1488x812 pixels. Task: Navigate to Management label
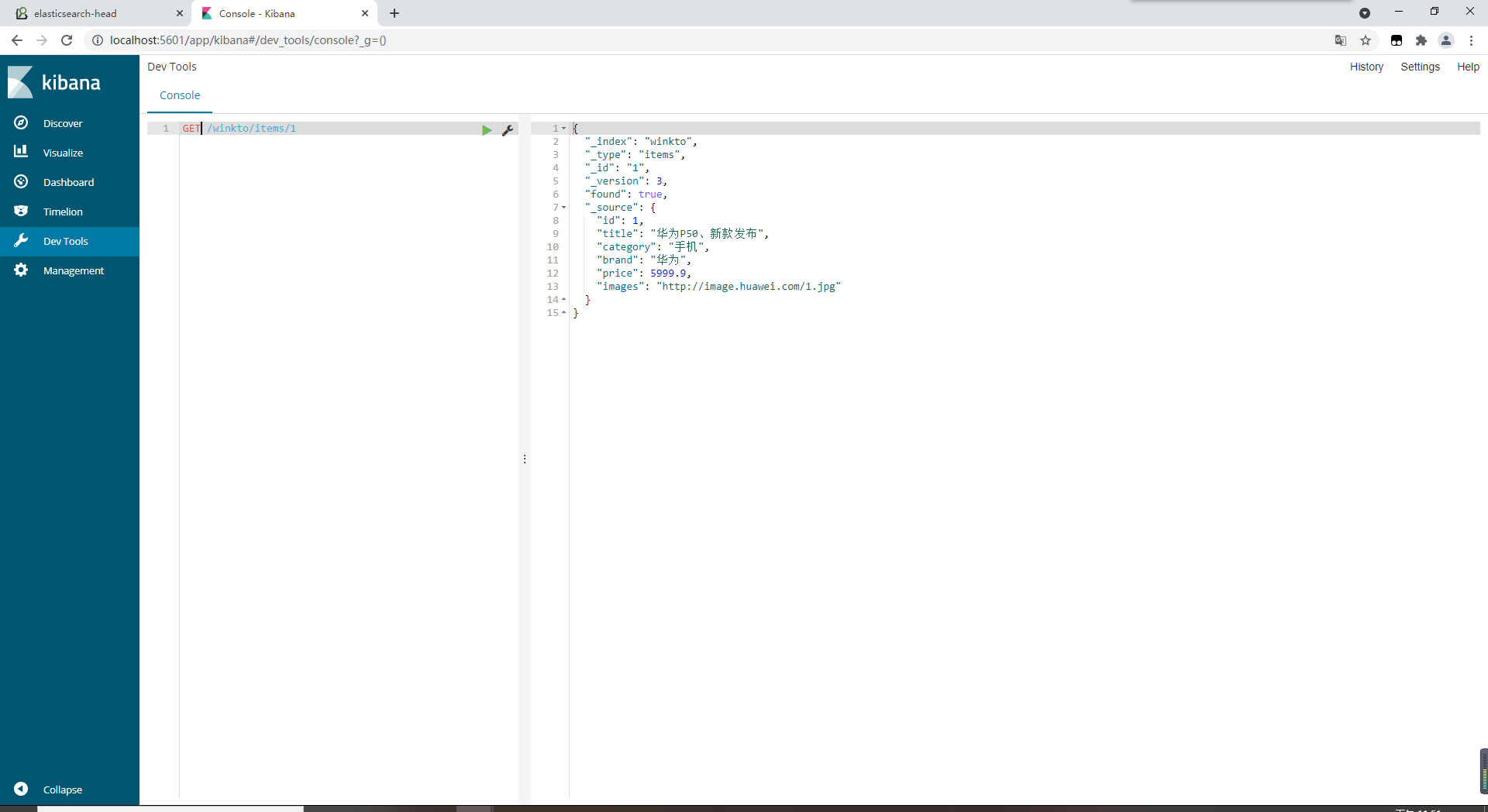click(74, 270)
